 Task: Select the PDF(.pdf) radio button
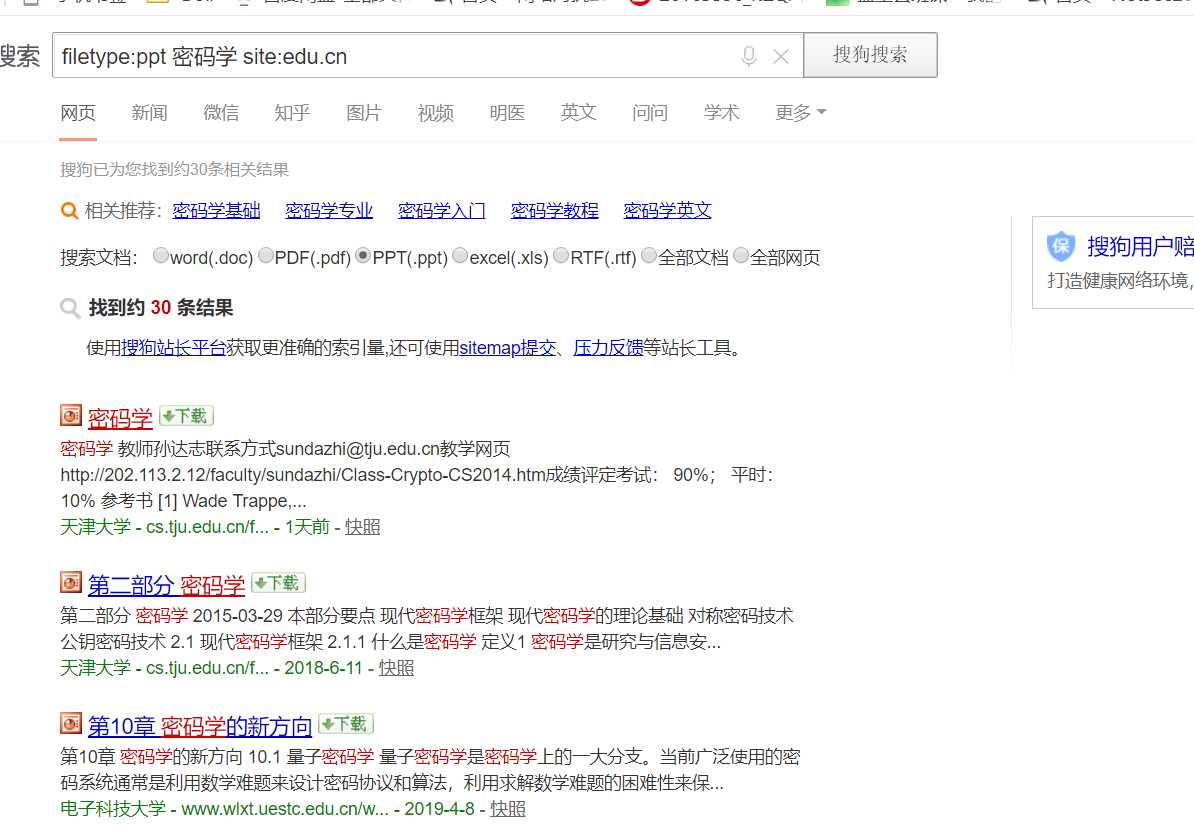pos(266,256)
